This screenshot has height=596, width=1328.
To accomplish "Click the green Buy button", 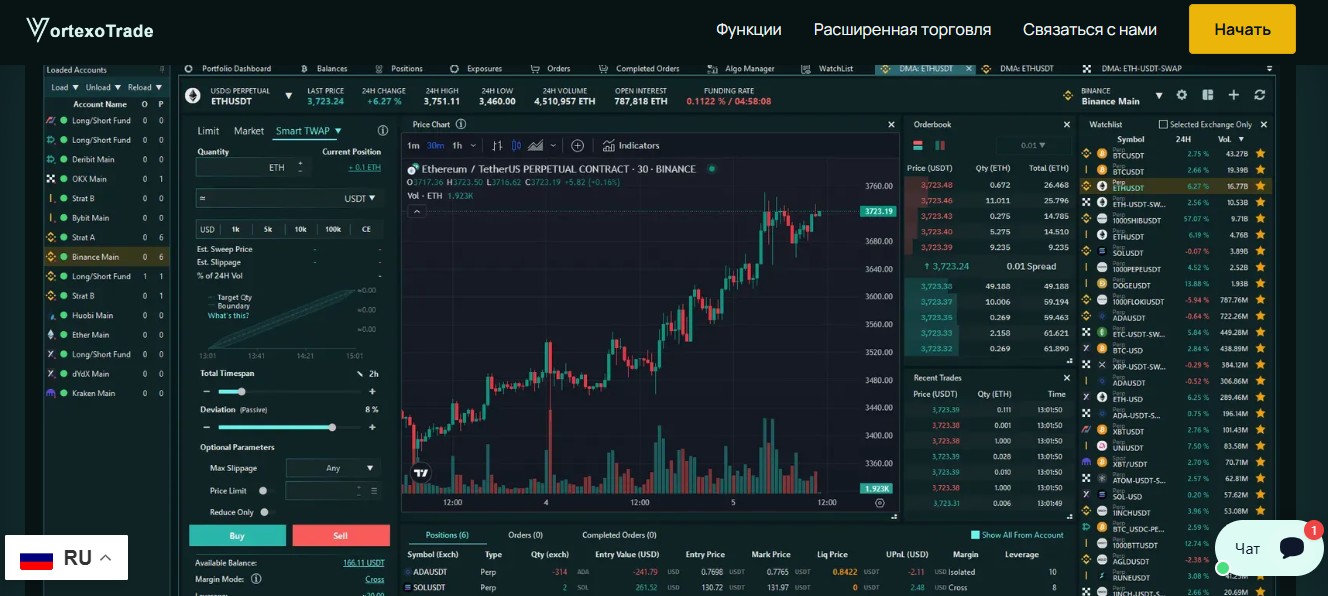I will pos(237,536).
